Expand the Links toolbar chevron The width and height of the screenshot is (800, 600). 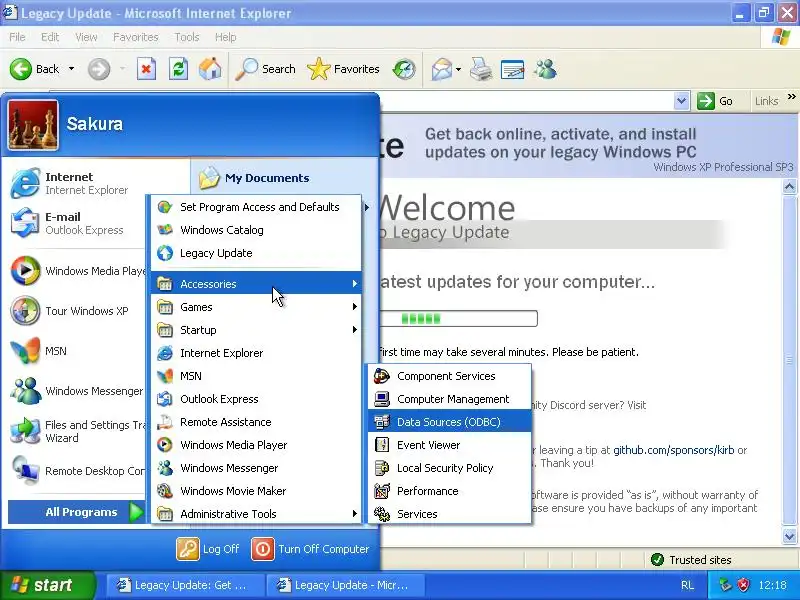tap(791, 96)
